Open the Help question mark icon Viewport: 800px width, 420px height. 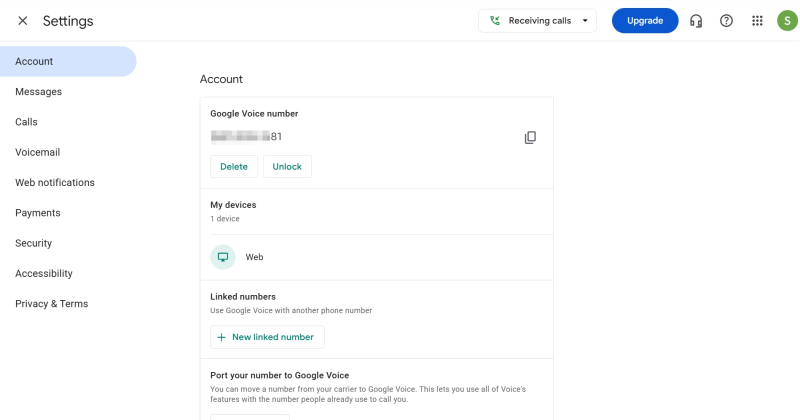pos(727,21)
